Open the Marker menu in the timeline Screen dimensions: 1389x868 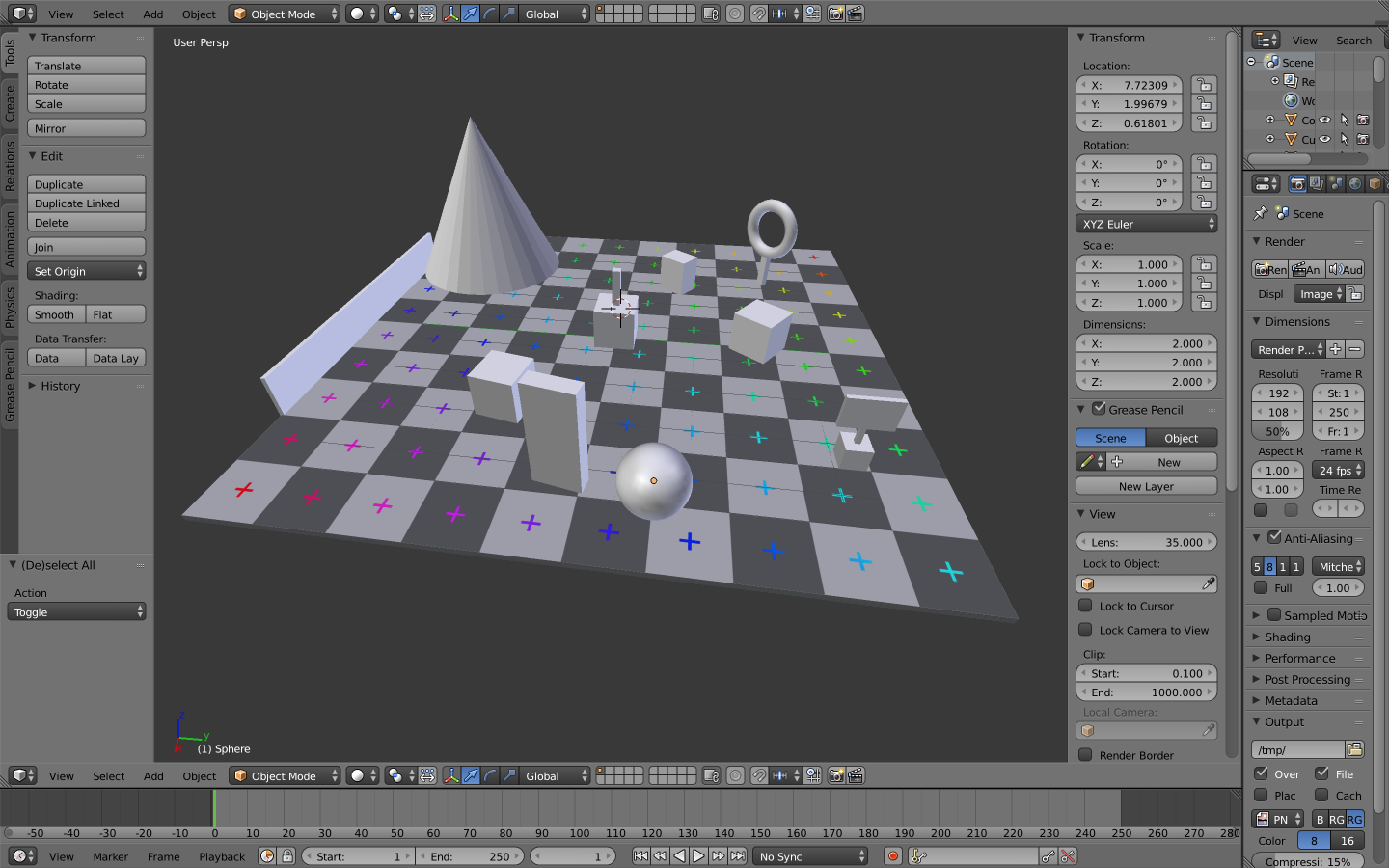(111, 856)
